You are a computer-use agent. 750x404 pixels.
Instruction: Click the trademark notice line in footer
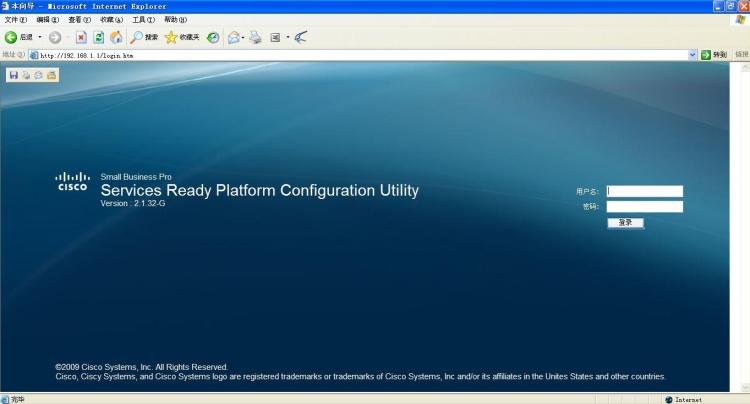click(x=360, y=377)
